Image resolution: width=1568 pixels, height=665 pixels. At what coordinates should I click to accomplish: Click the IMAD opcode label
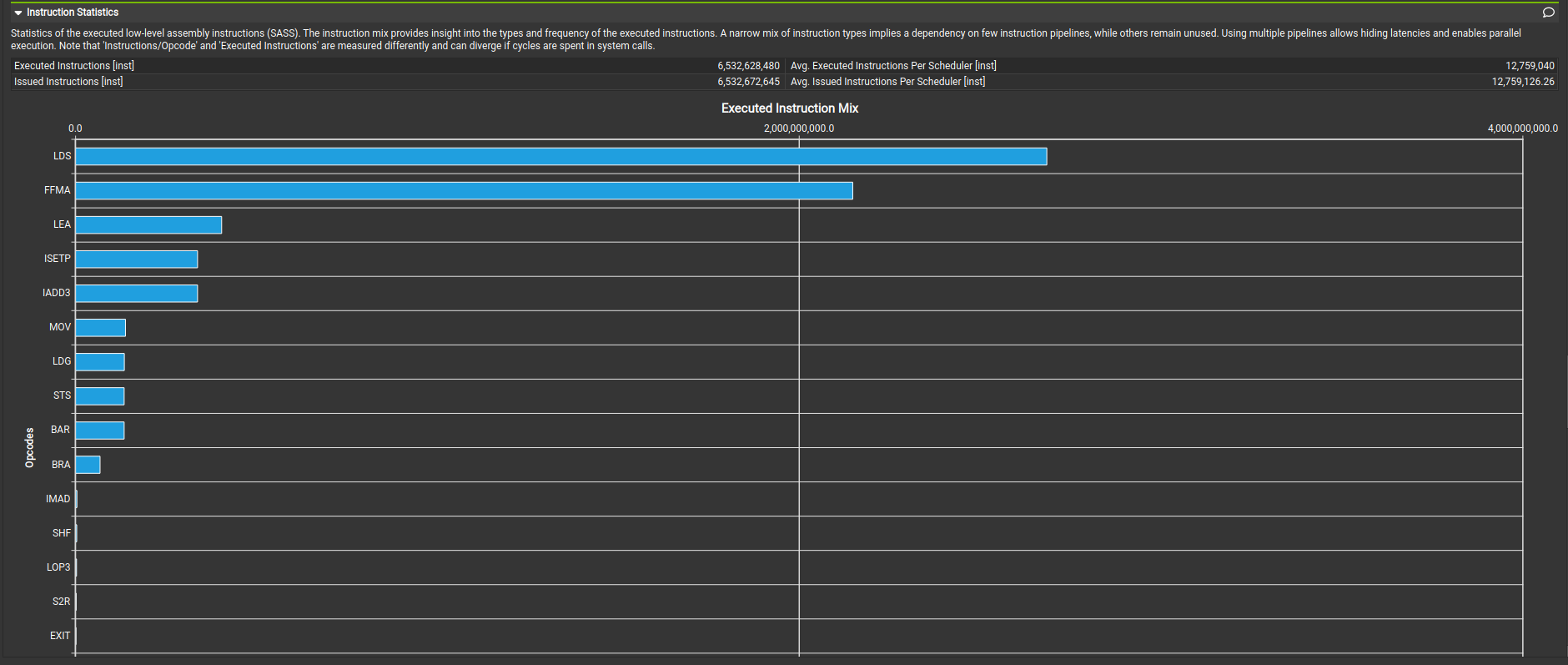coord(58,499)
